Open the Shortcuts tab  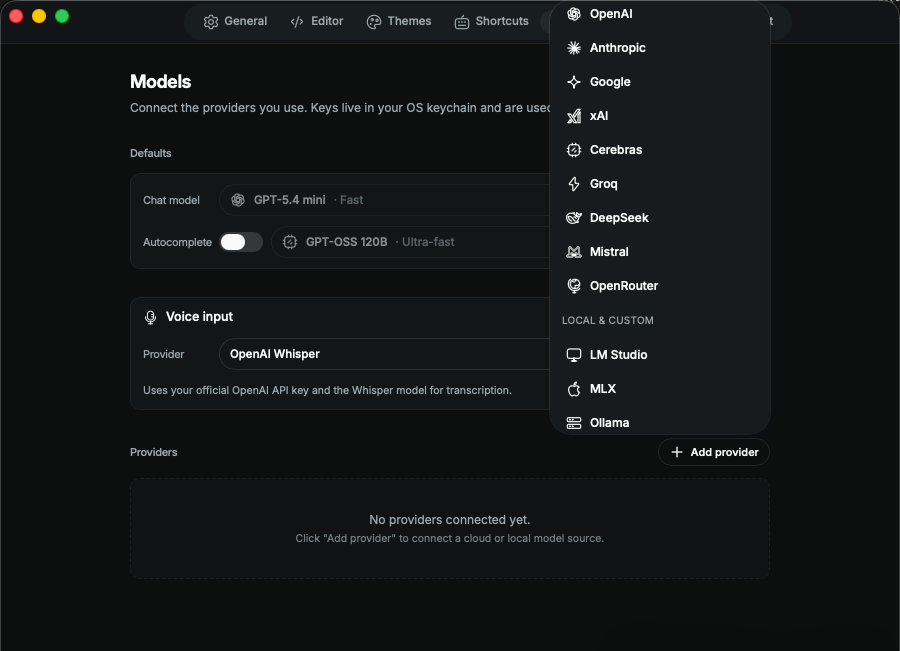(x=491, y=22)
